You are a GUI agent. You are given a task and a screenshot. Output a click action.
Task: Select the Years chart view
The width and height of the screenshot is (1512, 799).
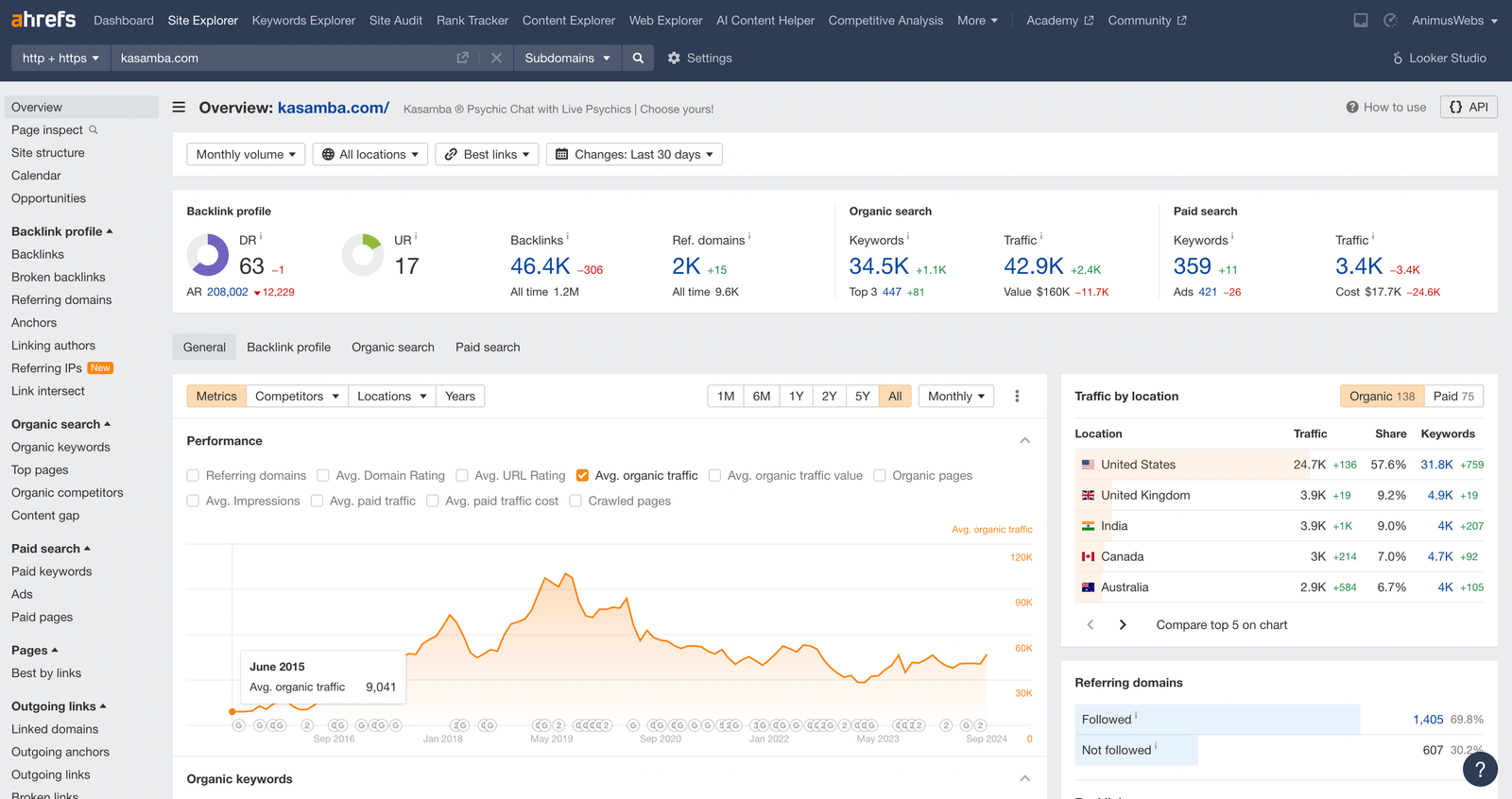[x=460, y=396]
